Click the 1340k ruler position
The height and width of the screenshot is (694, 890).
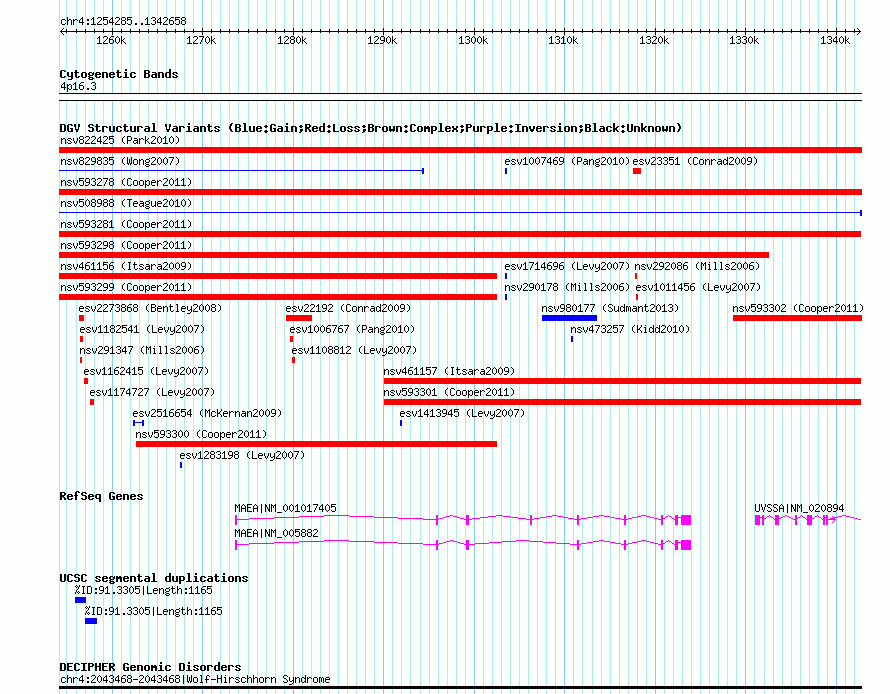[x=835, y=40]
